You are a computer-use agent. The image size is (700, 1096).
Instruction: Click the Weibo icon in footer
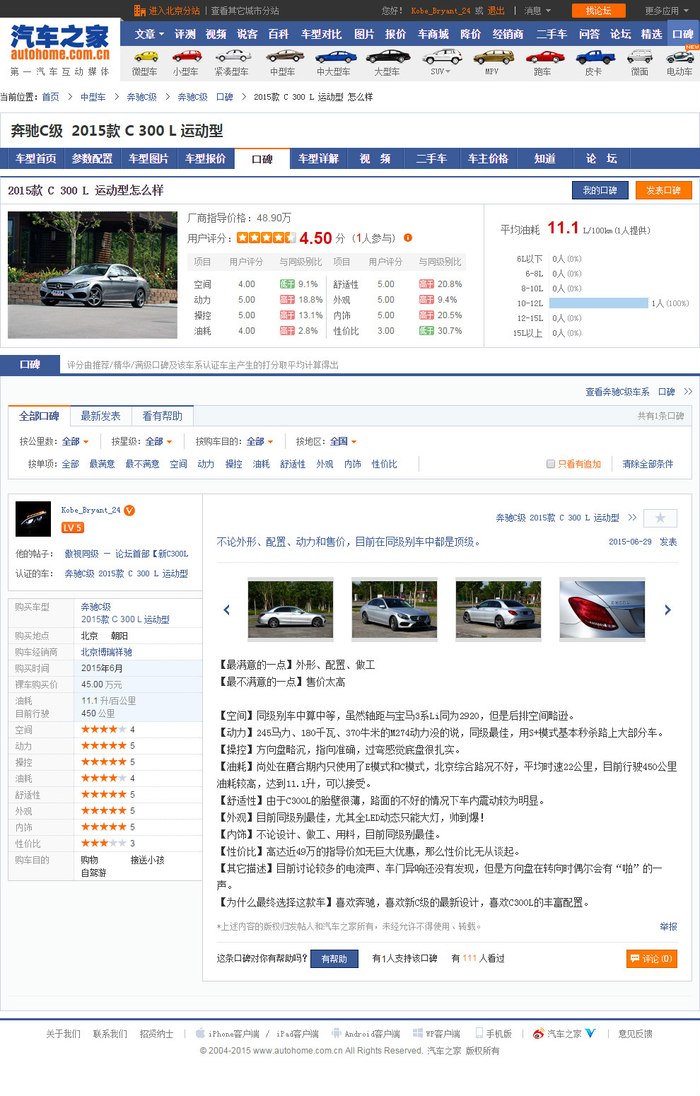coord(538,1034)
